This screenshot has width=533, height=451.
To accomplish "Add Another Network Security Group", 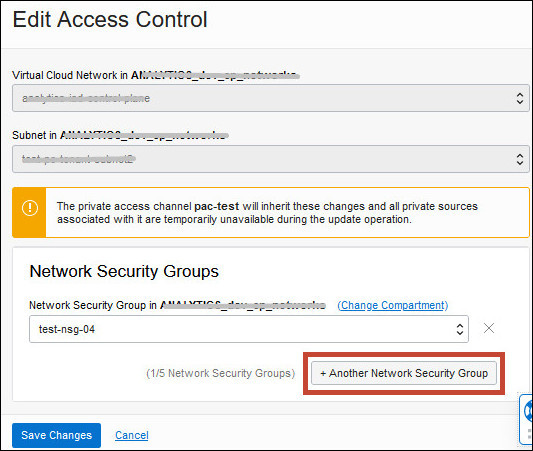I will point(404,373).
